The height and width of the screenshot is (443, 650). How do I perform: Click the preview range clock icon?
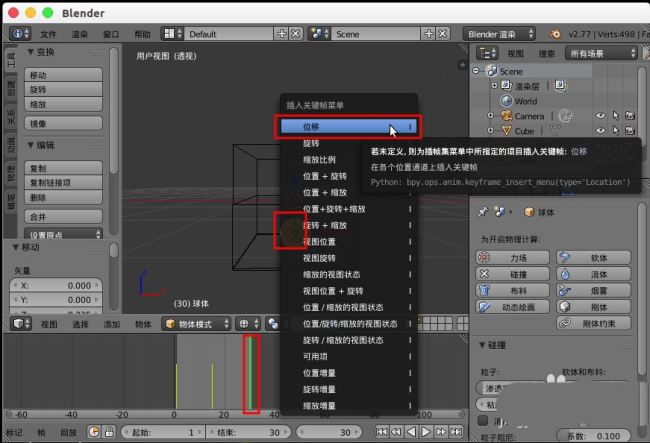coord(94,432)
